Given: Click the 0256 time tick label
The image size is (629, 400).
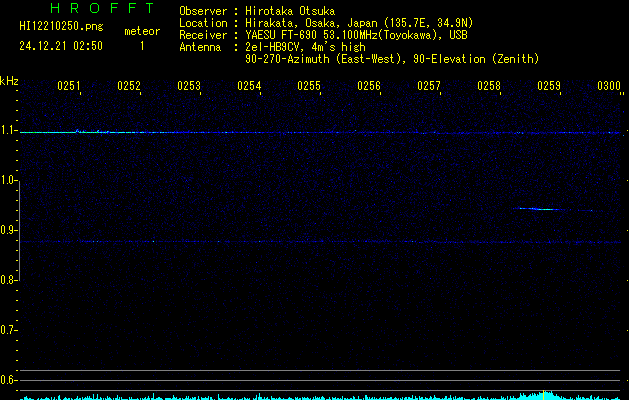Looking at the screenshot, I should 369,85.
